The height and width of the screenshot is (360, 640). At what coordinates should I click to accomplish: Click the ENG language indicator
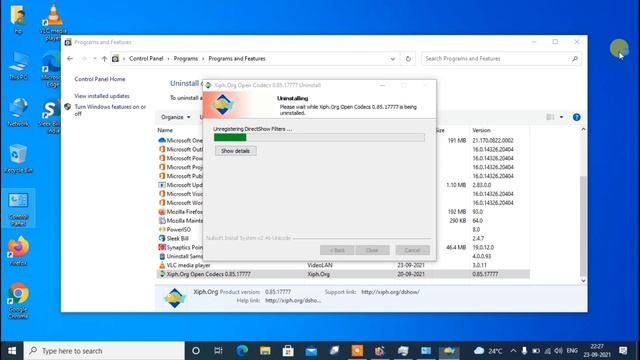point(572,351)
